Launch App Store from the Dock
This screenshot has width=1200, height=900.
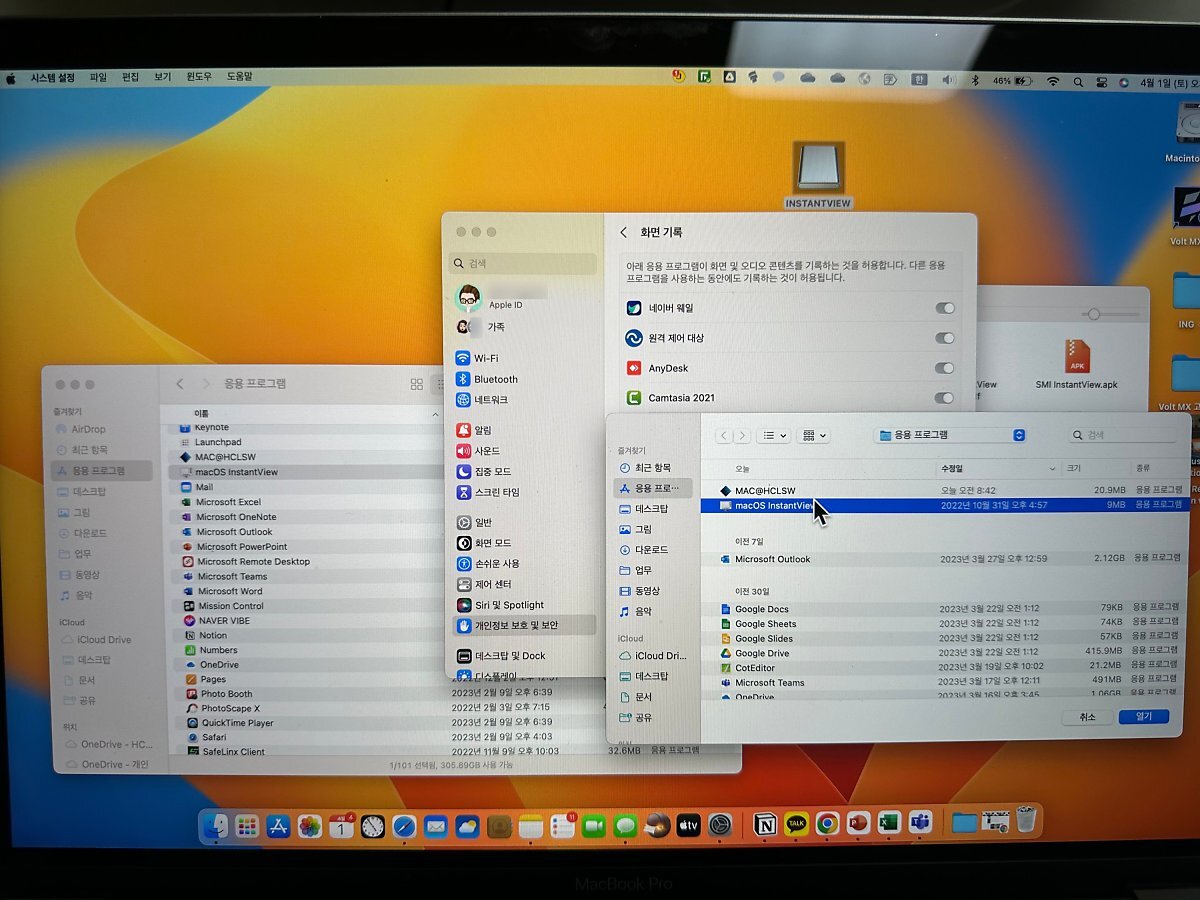(x=278, y=826)
